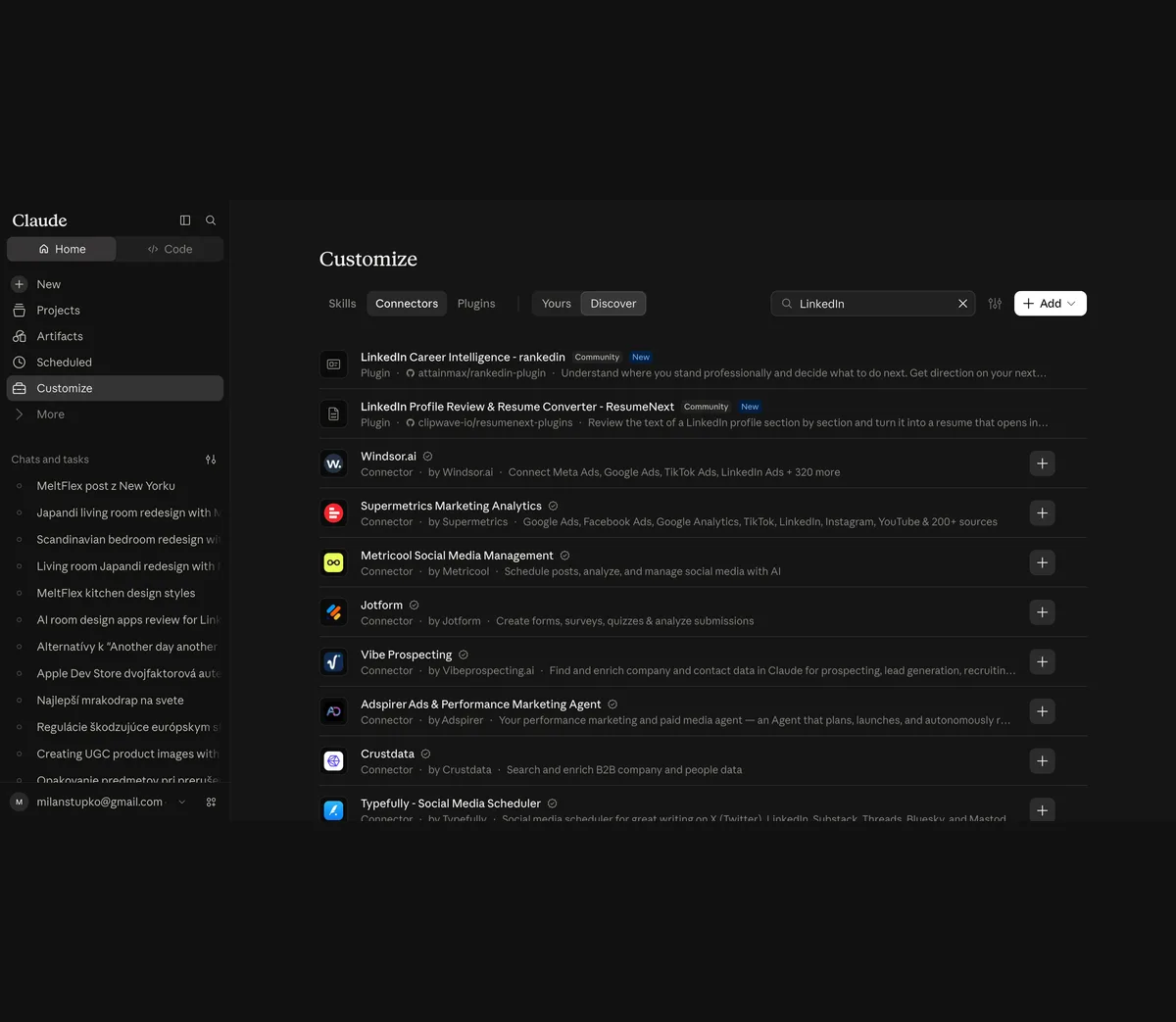Open the Plugins tab
The width and height of the screenshot is (1176, 1022).
click(476, 304)
